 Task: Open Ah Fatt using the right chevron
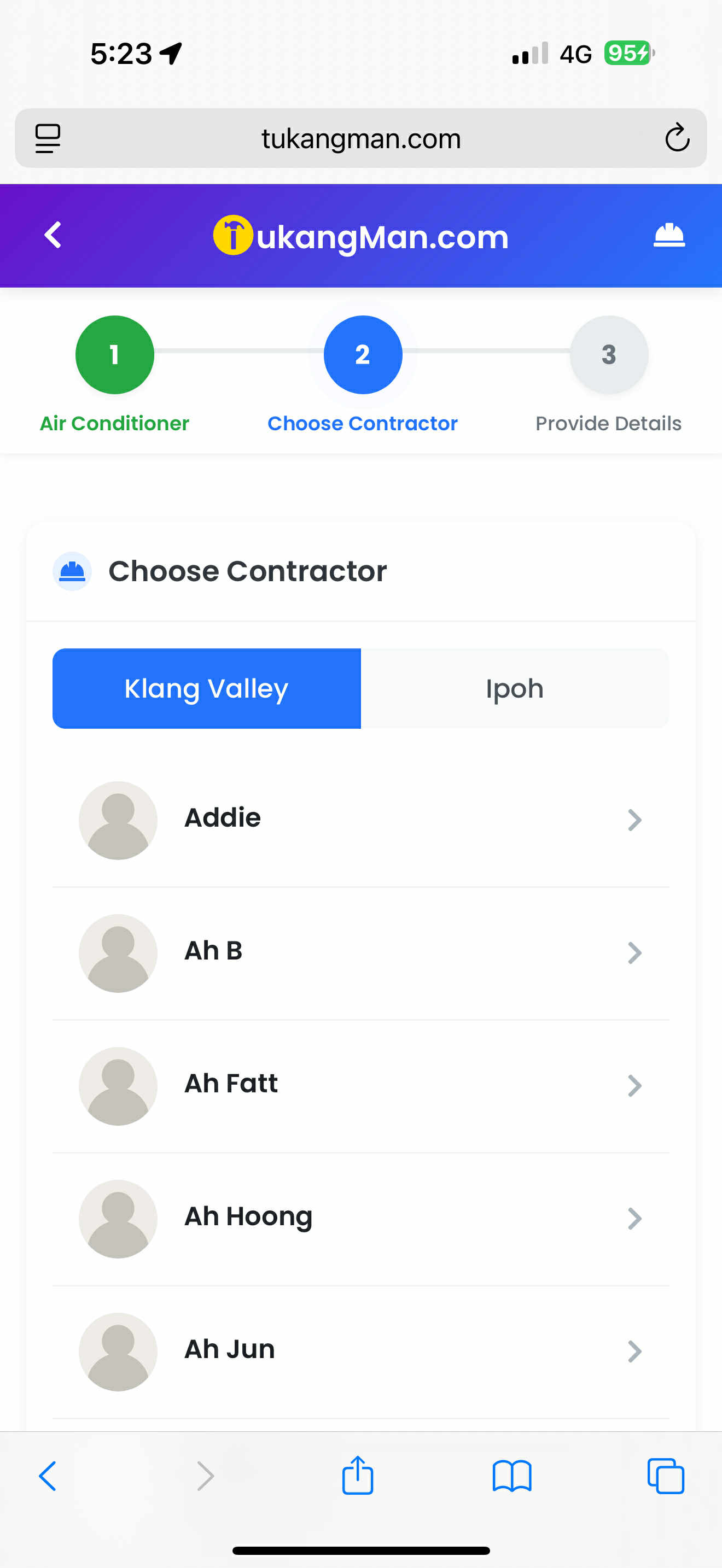[x=634, y=1085]
